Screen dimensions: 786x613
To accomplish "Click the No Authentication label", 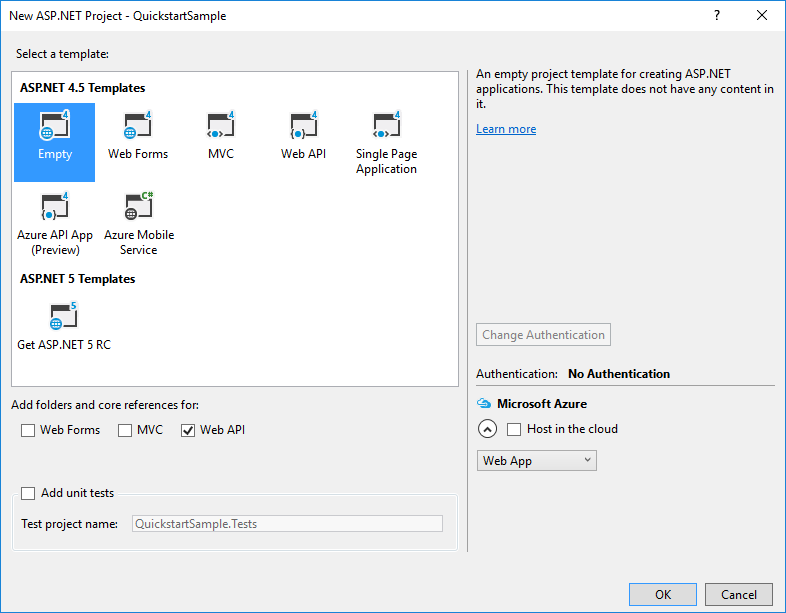I will pyautogui.click(x=619, y=374).
